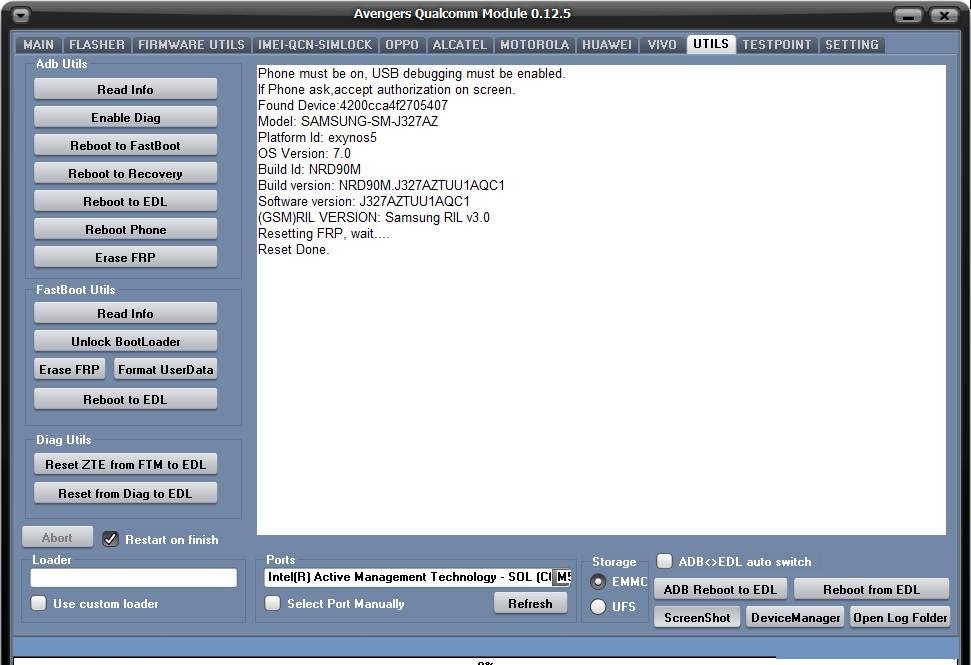The width and height of the screenshot is (971, 665).
Task: Open the FLASHER tab
Action: click(97, 45)
